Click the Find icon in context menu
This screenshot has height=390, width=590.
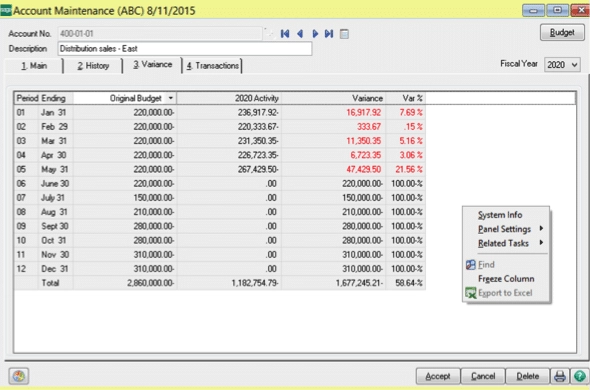471,265
